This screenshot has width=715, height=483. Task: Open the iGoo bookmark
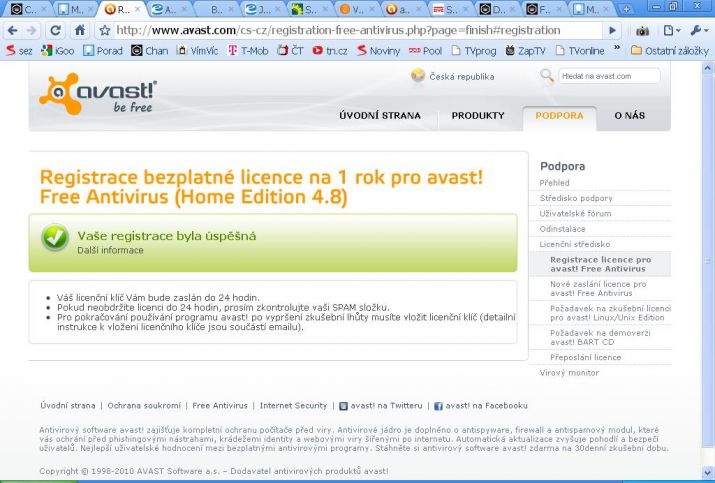pyautogui.click(x=57, y=51)
